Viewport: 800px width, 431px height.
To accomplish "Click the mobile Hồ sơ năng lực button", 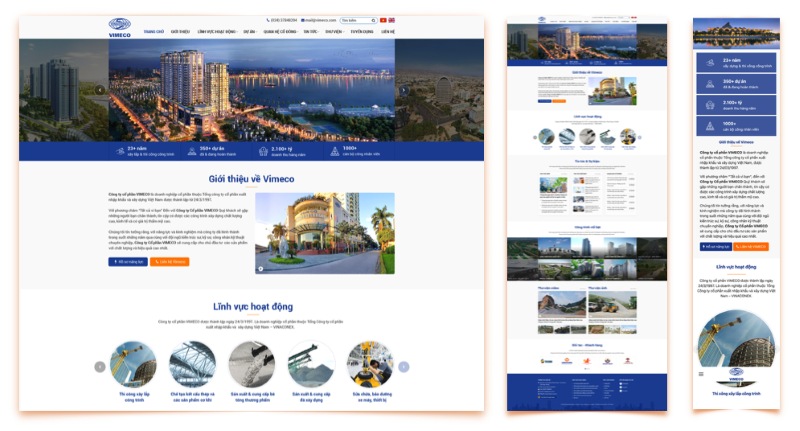I will (x=716, y=247).
